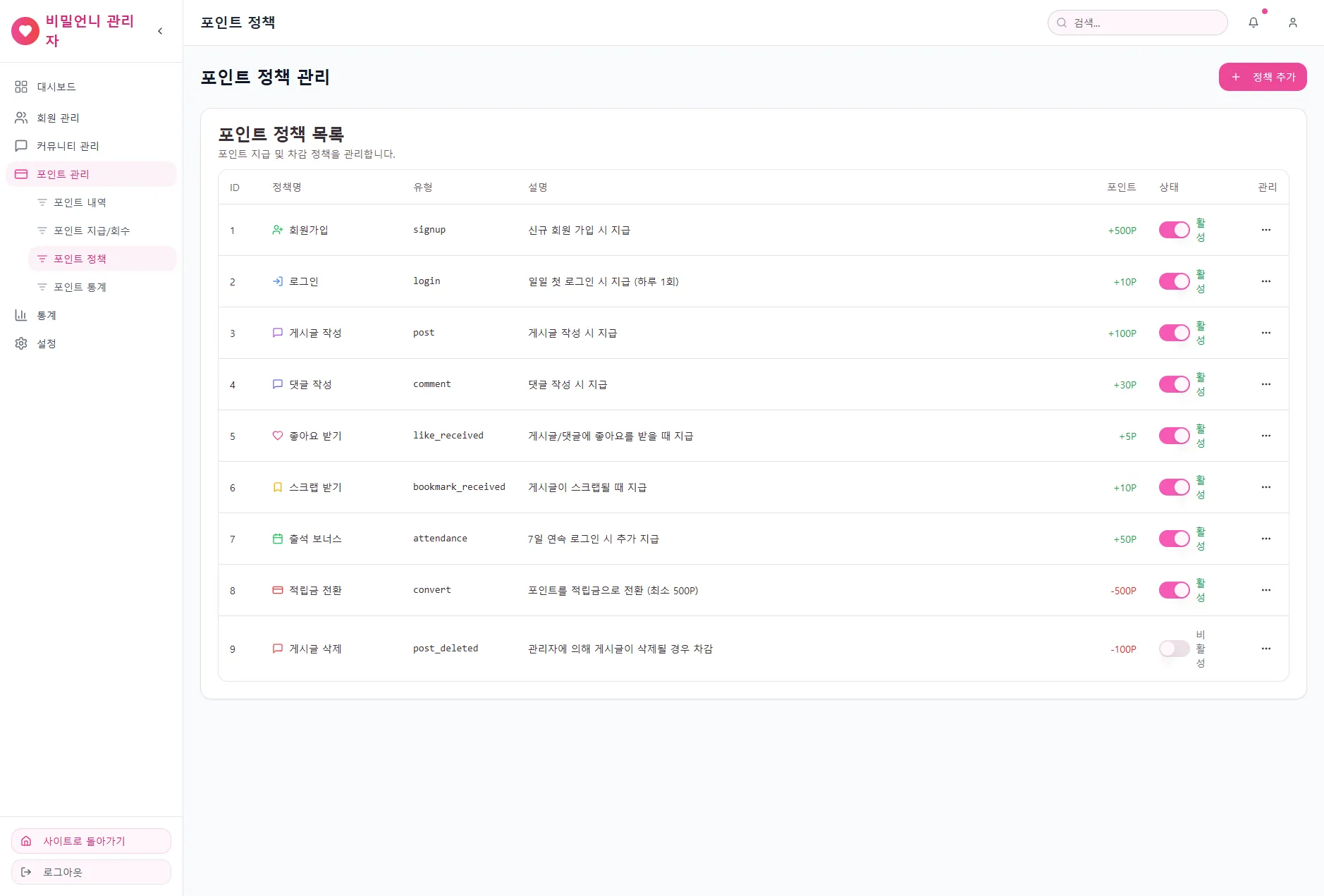Image resolution: width=1324 pixels, height=896 pixels.
Task: Disable the 게시글 작성 policy switch
Action: pyautogui.click(x=1175, y=333)
